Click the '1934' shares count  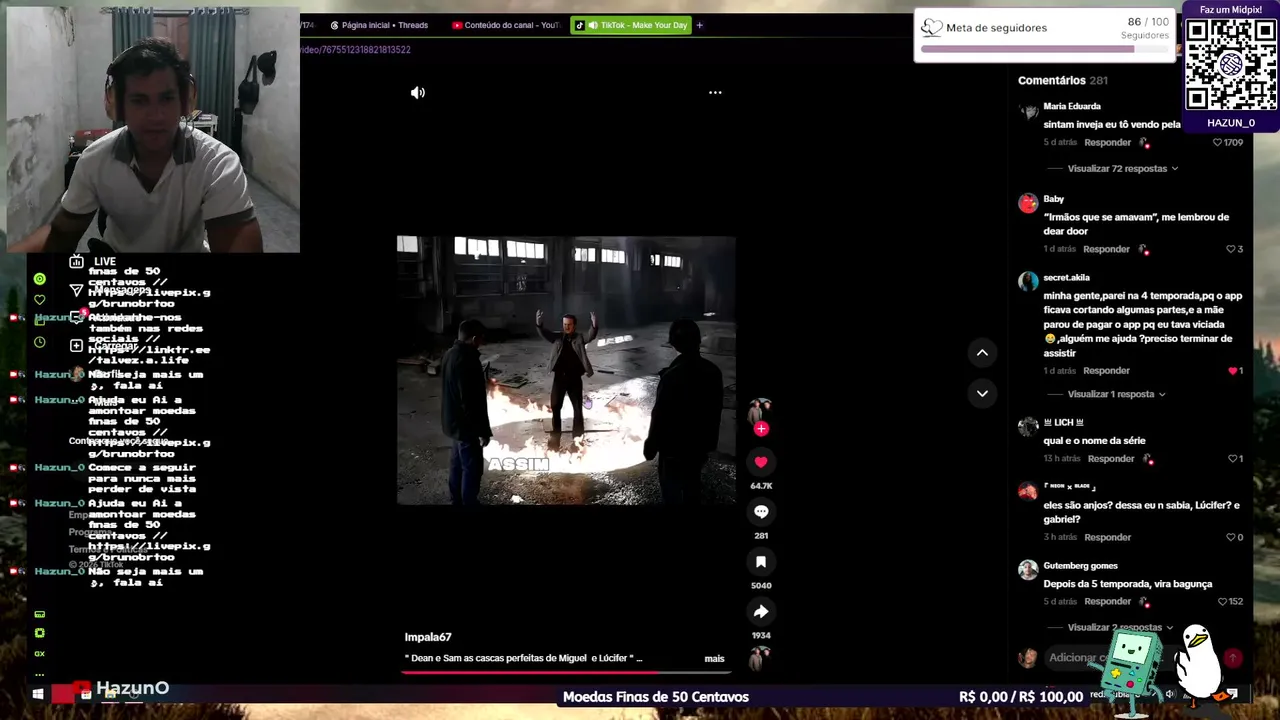tap(761, 636)
